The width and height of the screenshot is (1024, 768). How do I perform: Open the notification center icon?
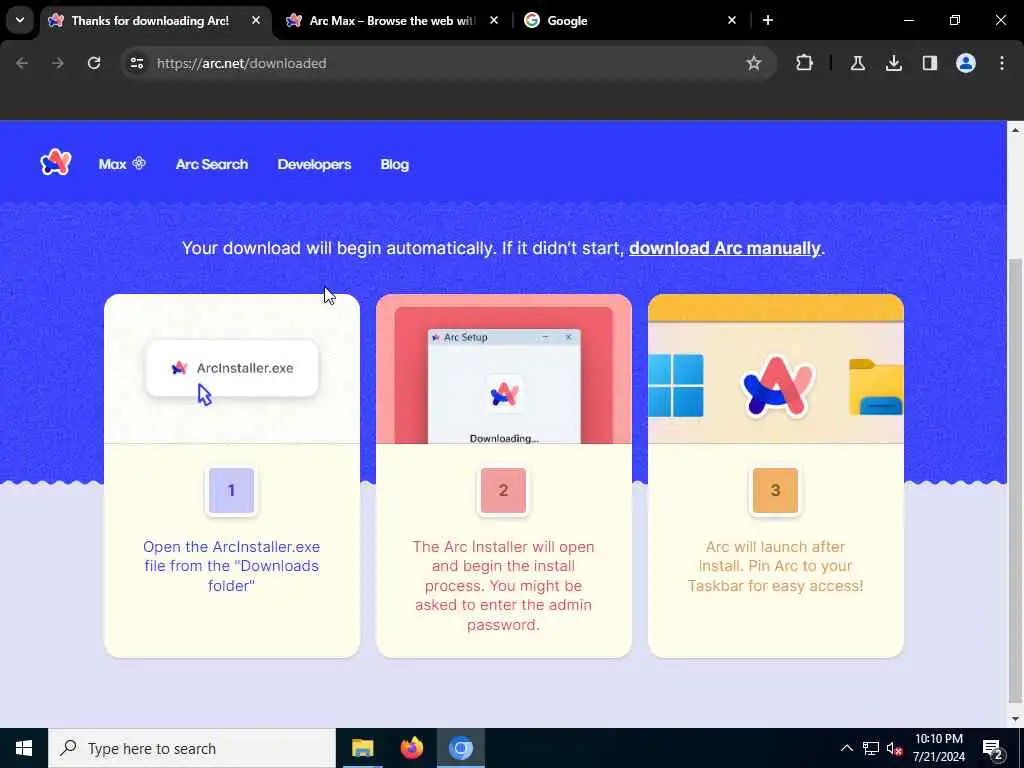coord(993,749)
